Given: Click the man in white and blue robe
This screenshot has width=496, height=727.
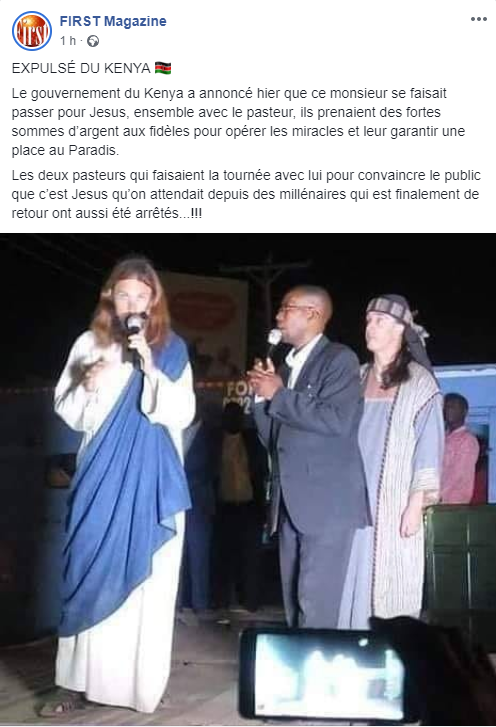Looking at the screenshot, I should pyautogui.click(x=123, y=482).
